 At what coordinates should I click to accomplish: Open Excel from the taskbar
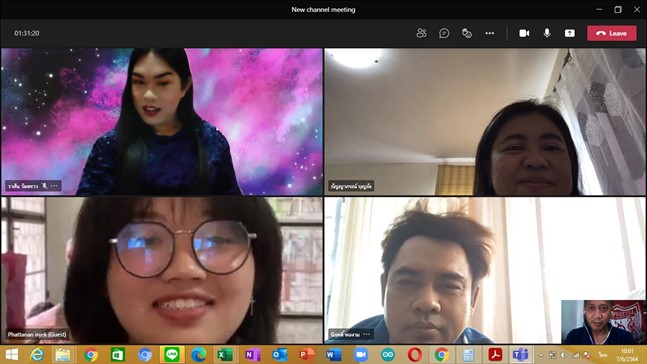225,355
